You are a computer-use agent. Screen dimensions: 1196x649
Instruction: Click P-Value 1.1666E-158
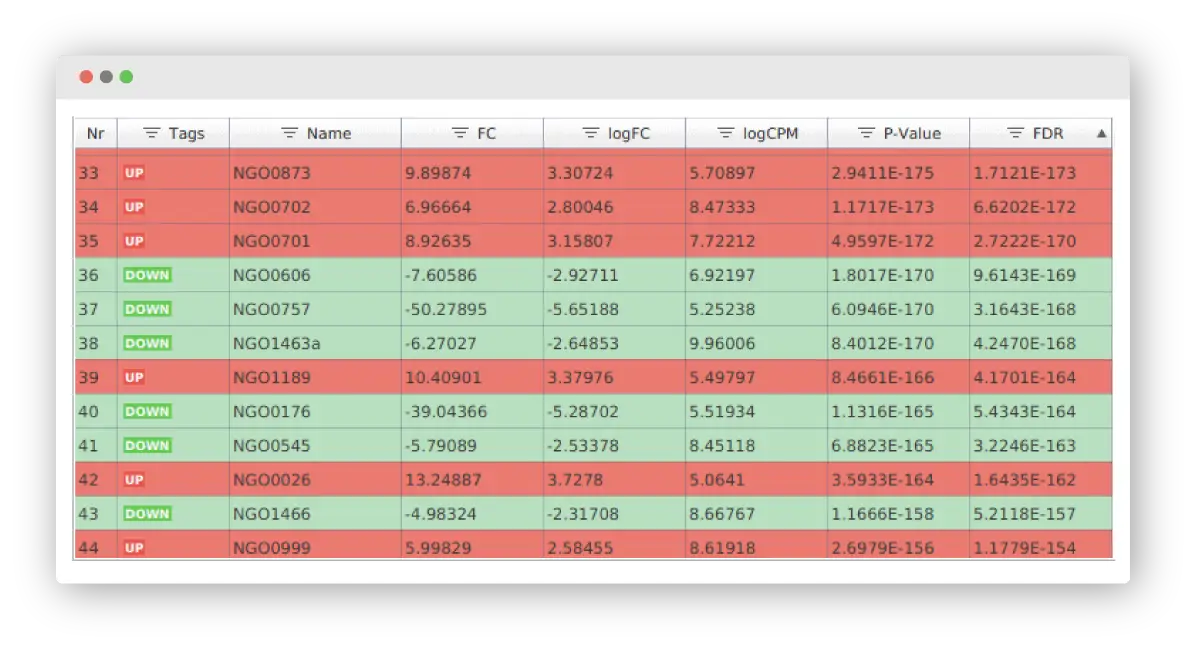883,514
